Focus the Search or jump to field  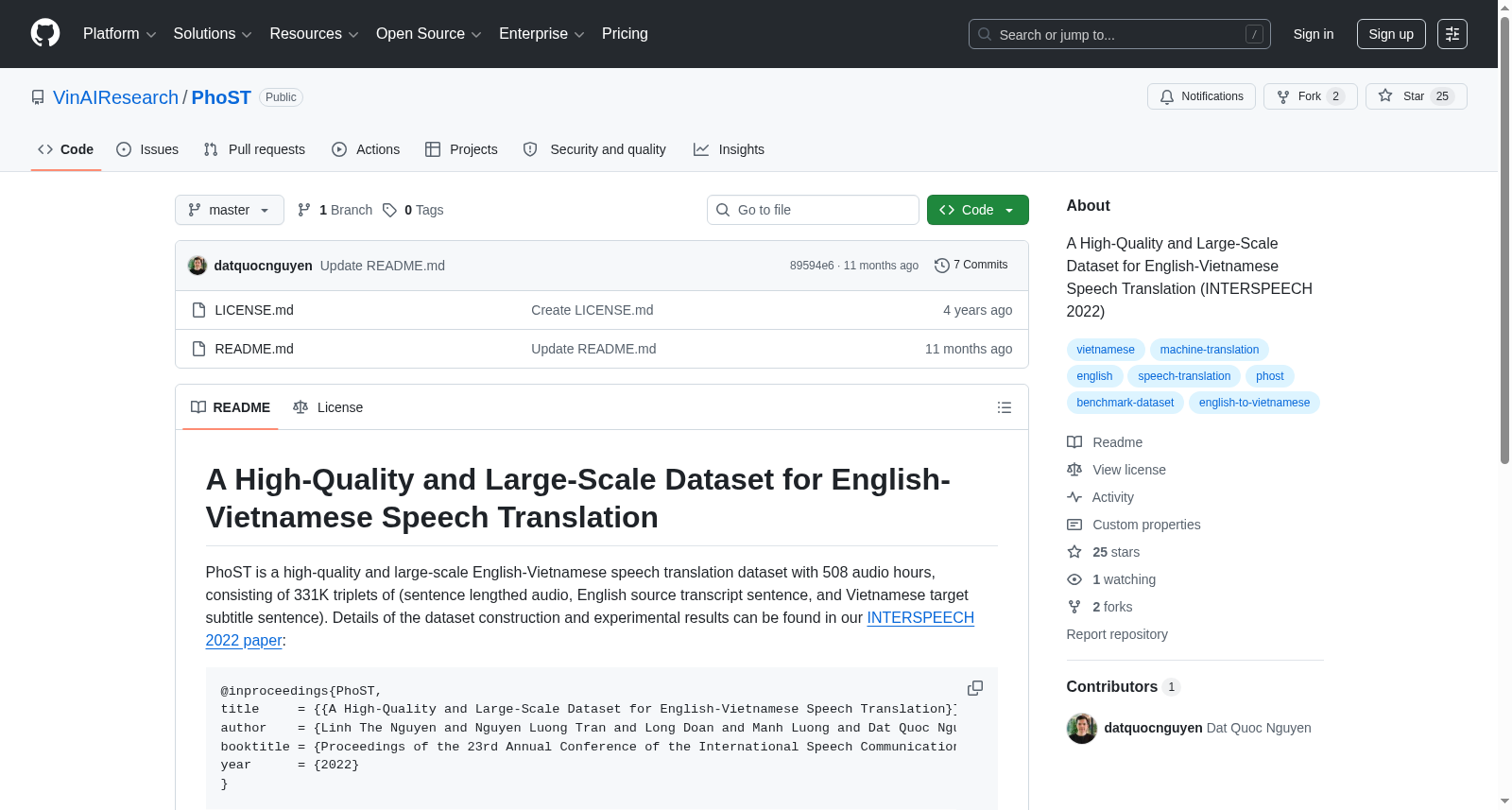pyautogui.click(x=1120, y=34)
